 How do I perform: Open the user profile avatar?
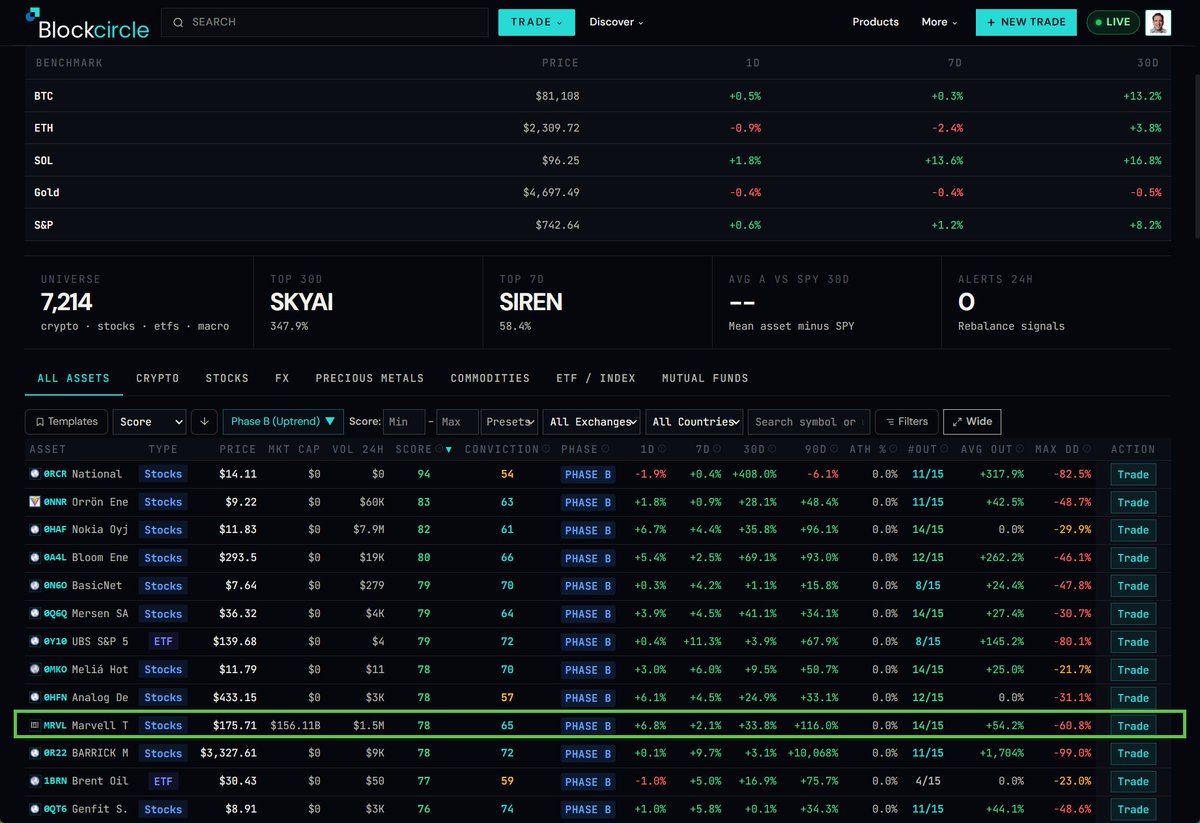[x=1158, y=22]
